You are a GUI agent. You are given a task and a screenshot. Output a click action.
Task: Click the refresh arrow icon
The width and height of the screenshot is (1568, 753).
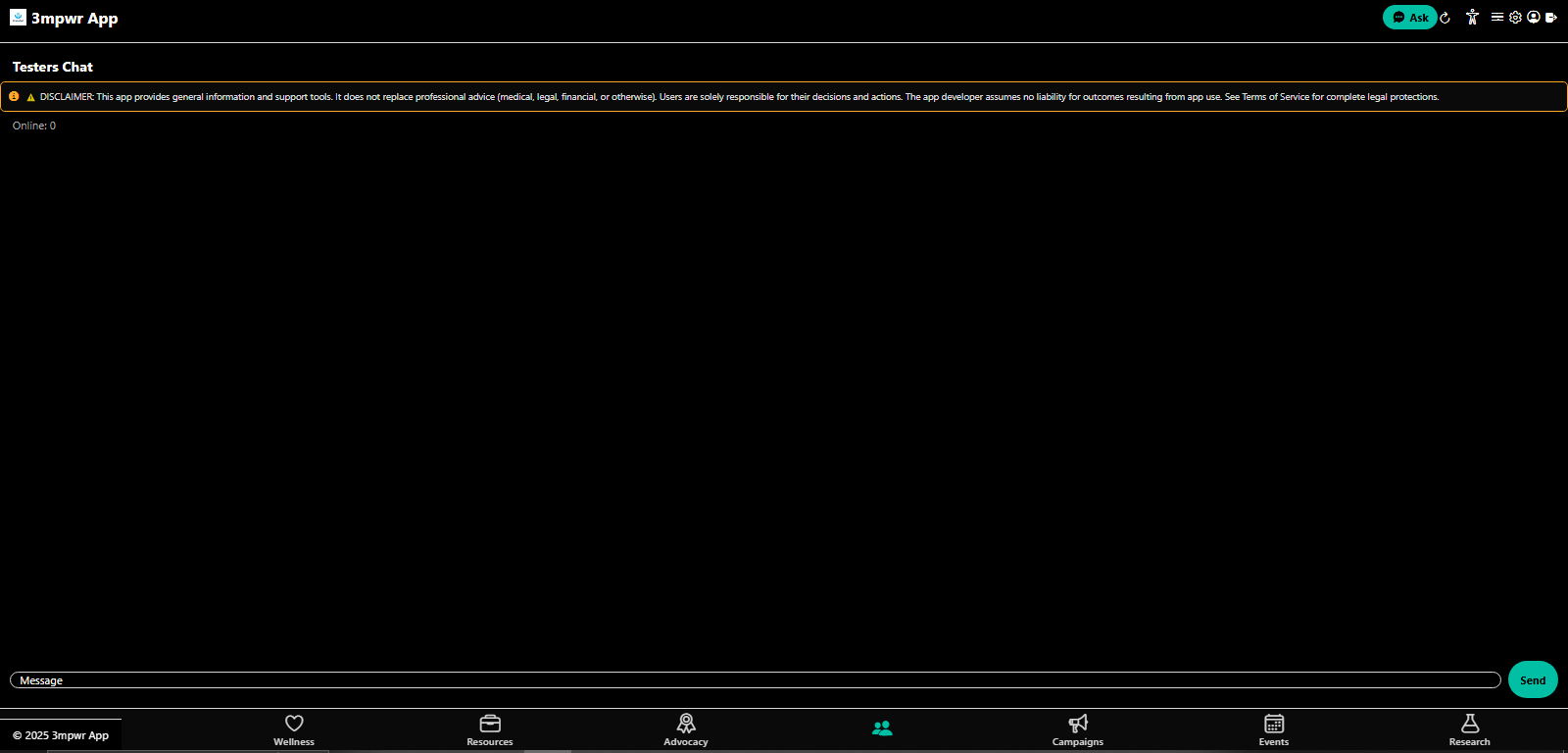point(1445,18)
